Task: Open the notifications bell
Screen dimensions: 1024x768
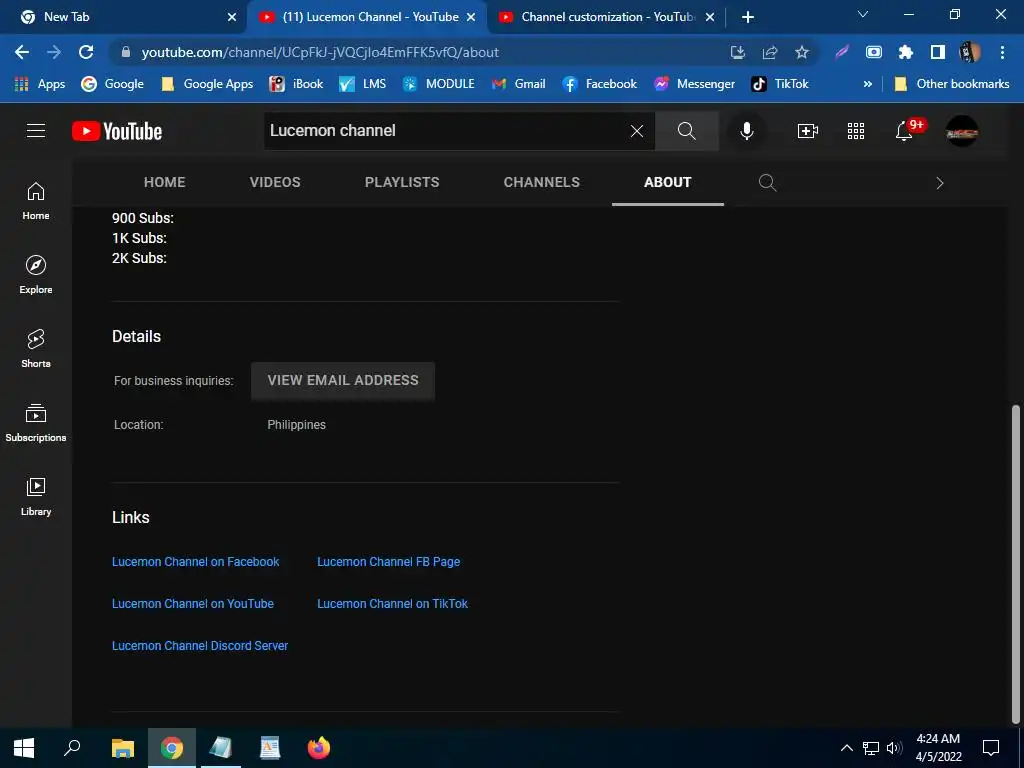Action: click(904, 131)
